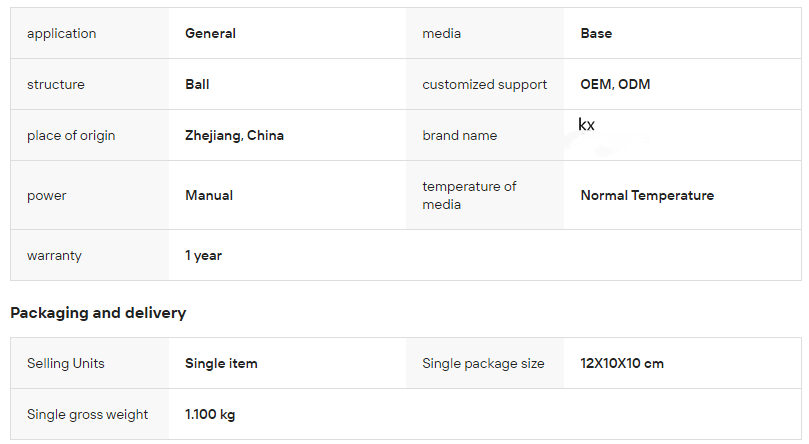809x444 pixels.
Task: Click the "Ball" structure value
Action: 197,85
